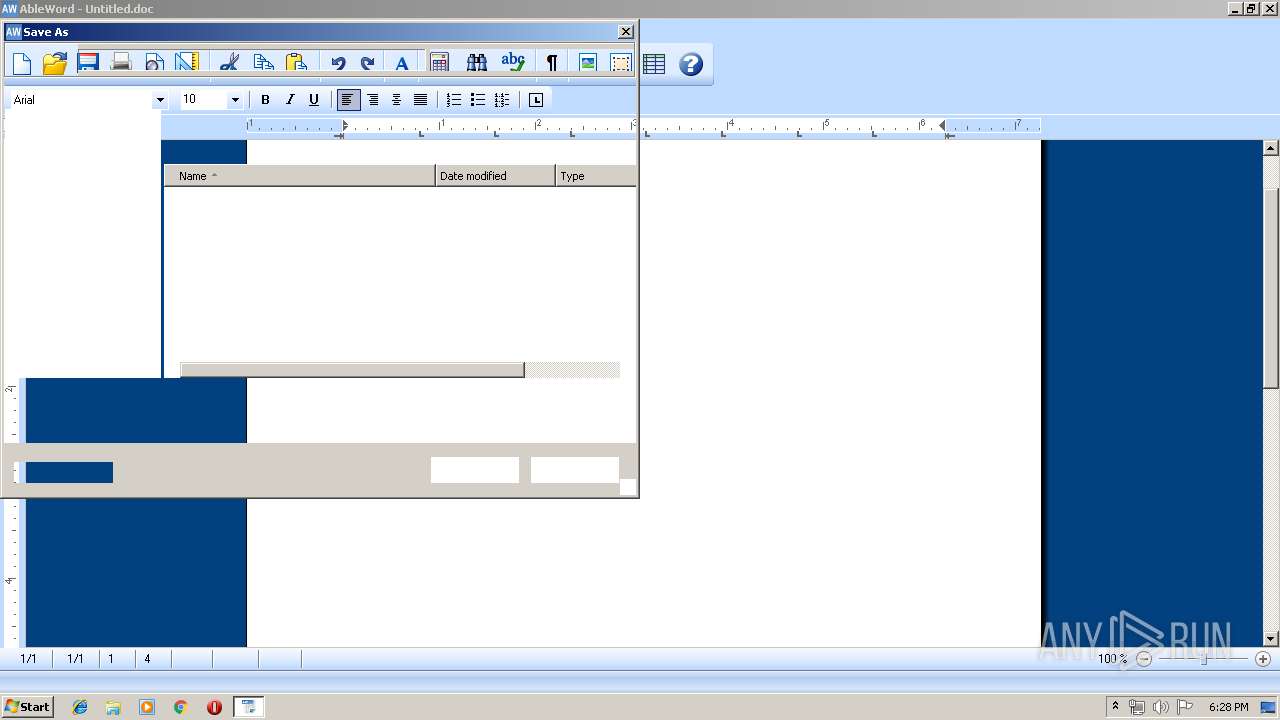Launch Internet Explorer from taskbar
Viewport: 1280px width, 720px height.
point(80,707)
